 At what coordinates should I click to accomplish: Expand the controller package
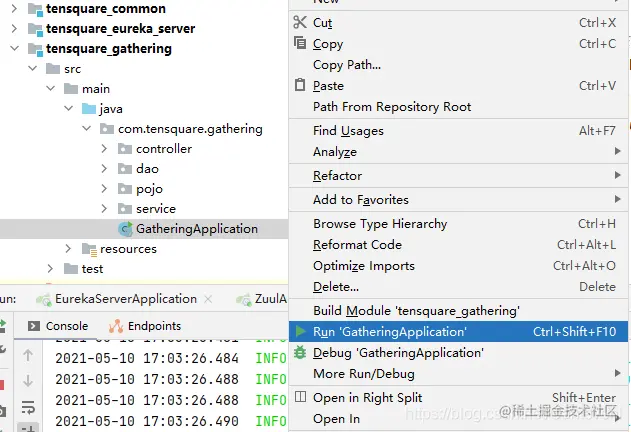pos(104,149)
